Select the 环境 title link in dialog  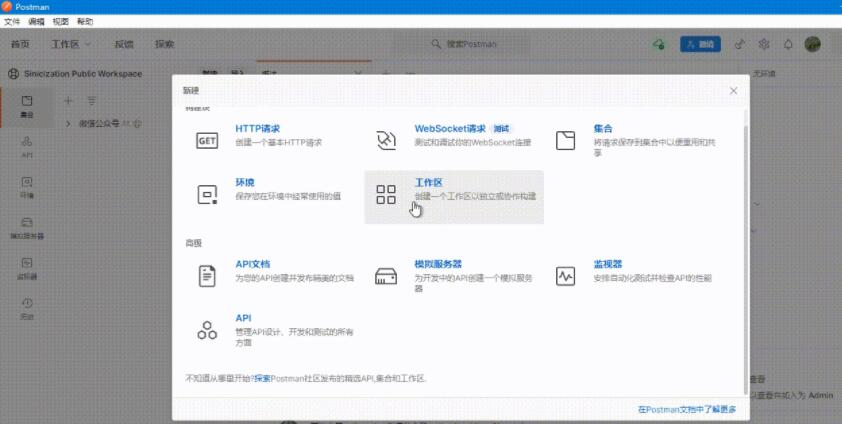[245, 182]
